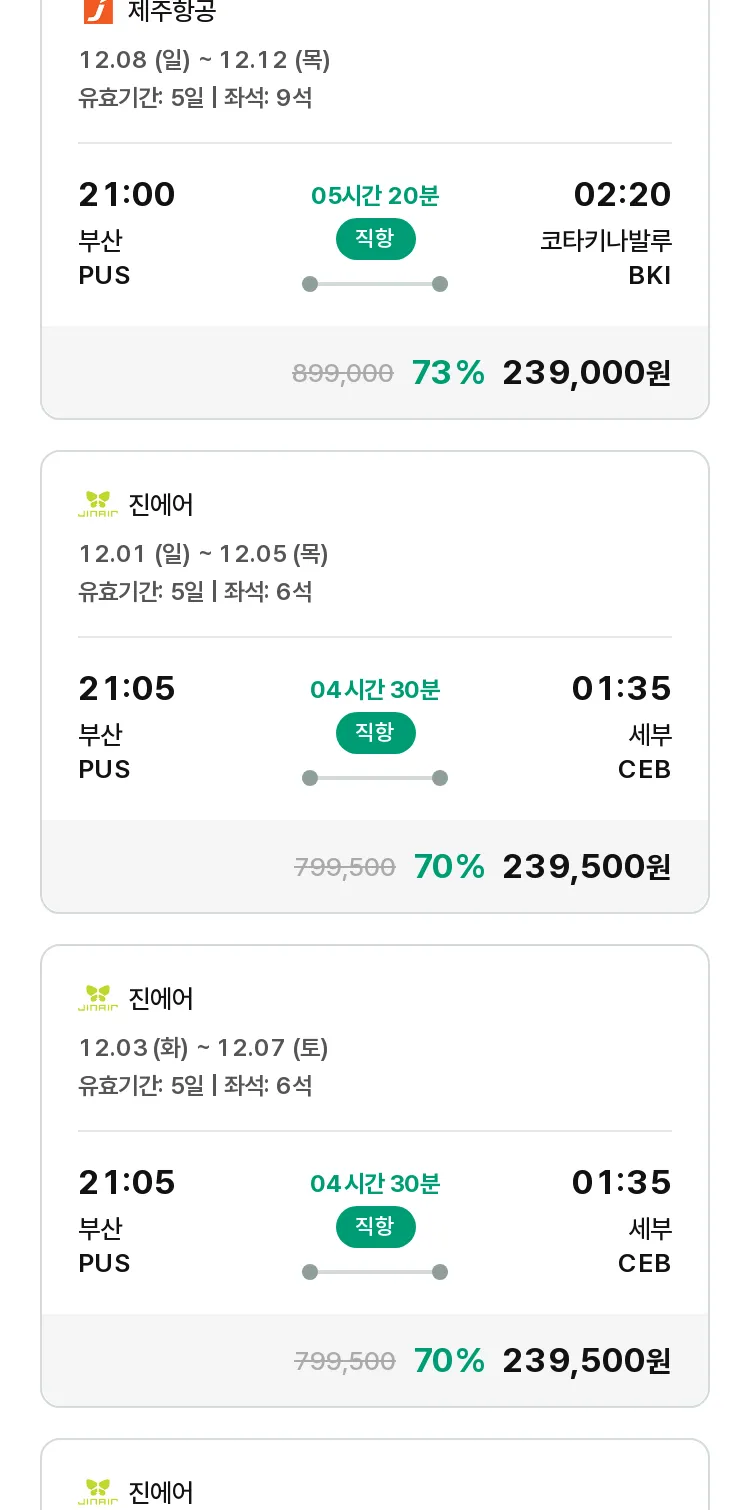This screenshot has width=750, height=1510.
Task: Tap the route line on Kota Kinabalu flight
Action: coord(375,284)
